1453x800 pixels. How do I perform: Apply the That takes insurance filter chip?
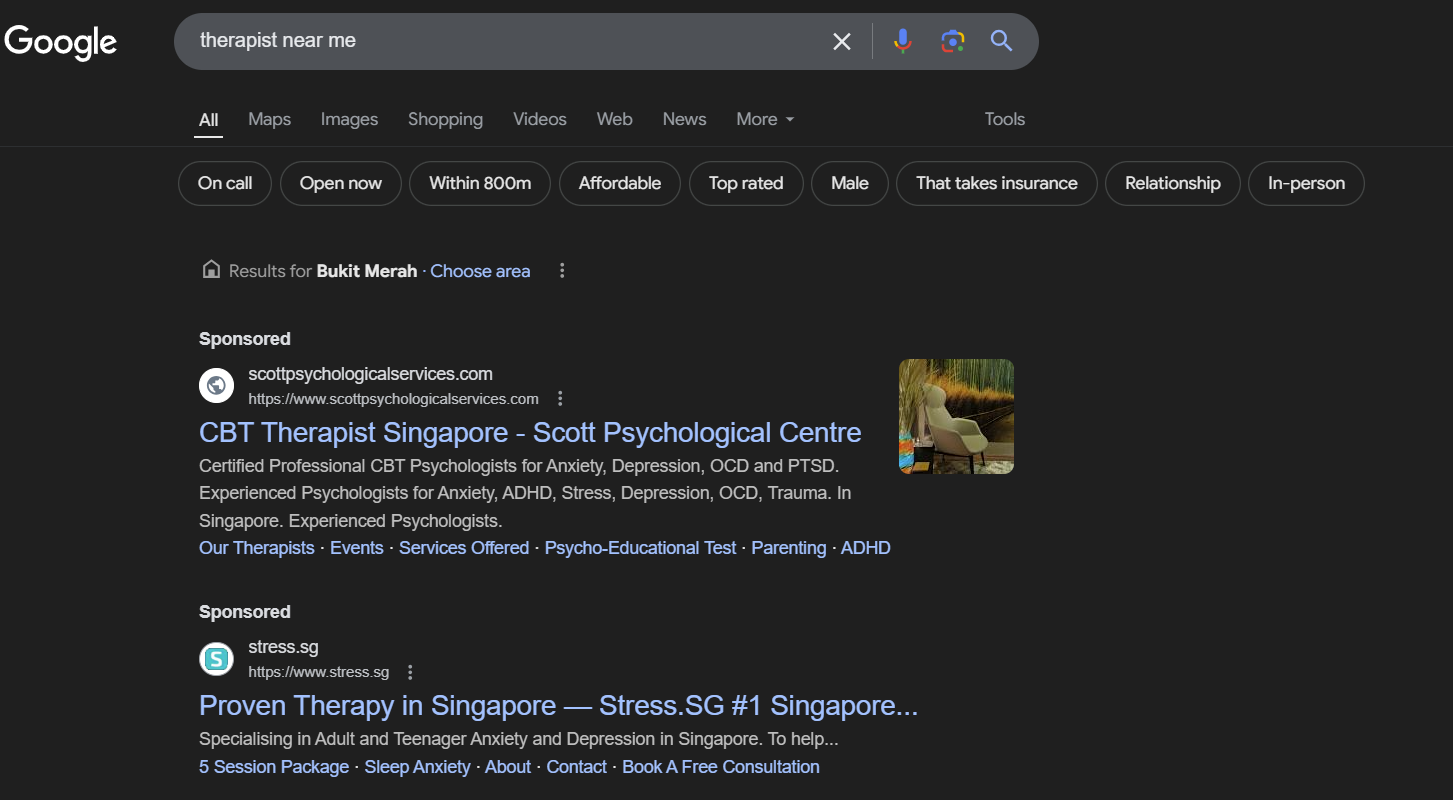(x=997, y=183)
